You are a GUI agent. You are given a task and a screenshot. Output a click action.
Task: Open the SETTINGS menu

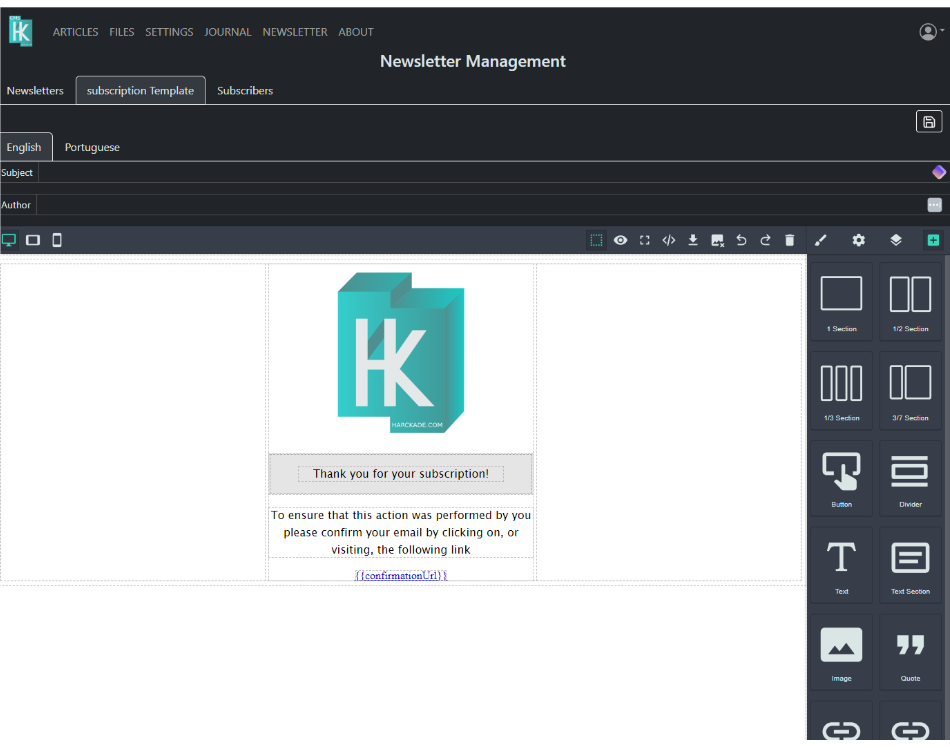(x=169, y=32)
